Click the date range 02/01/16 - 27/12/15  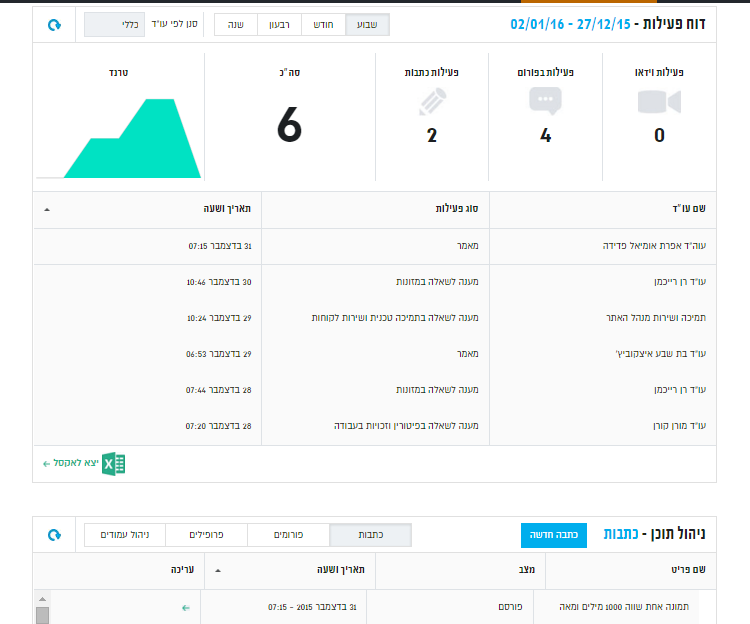click(570, 24)
